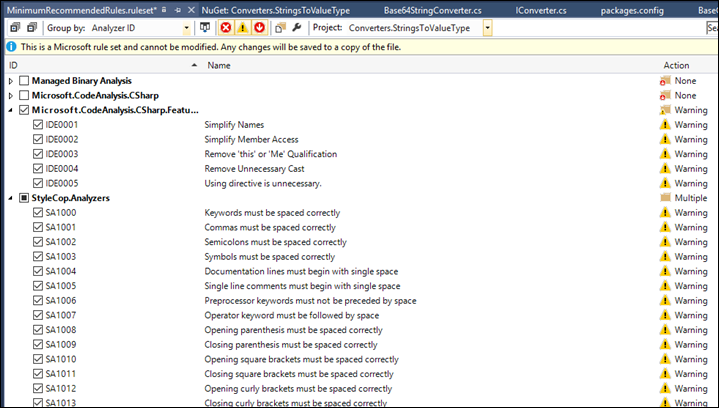Sort by the ID column header arrow

click(x=194, y=65)
